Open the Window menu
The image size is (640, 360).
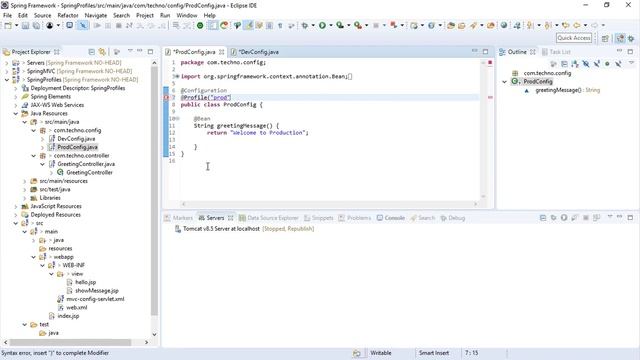tap(187, 15)
